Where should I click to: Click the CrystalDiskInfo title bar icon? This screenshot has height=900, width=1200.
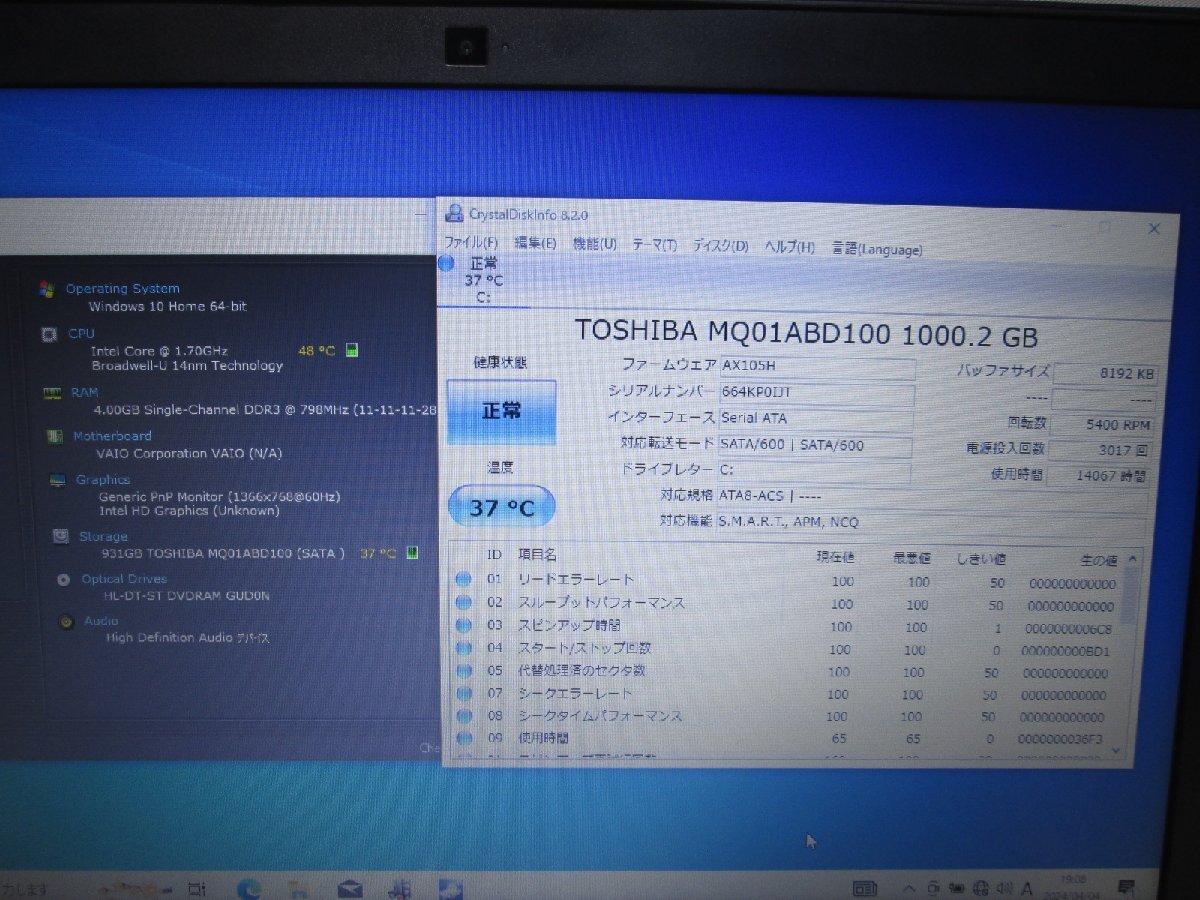pos(454,213)
